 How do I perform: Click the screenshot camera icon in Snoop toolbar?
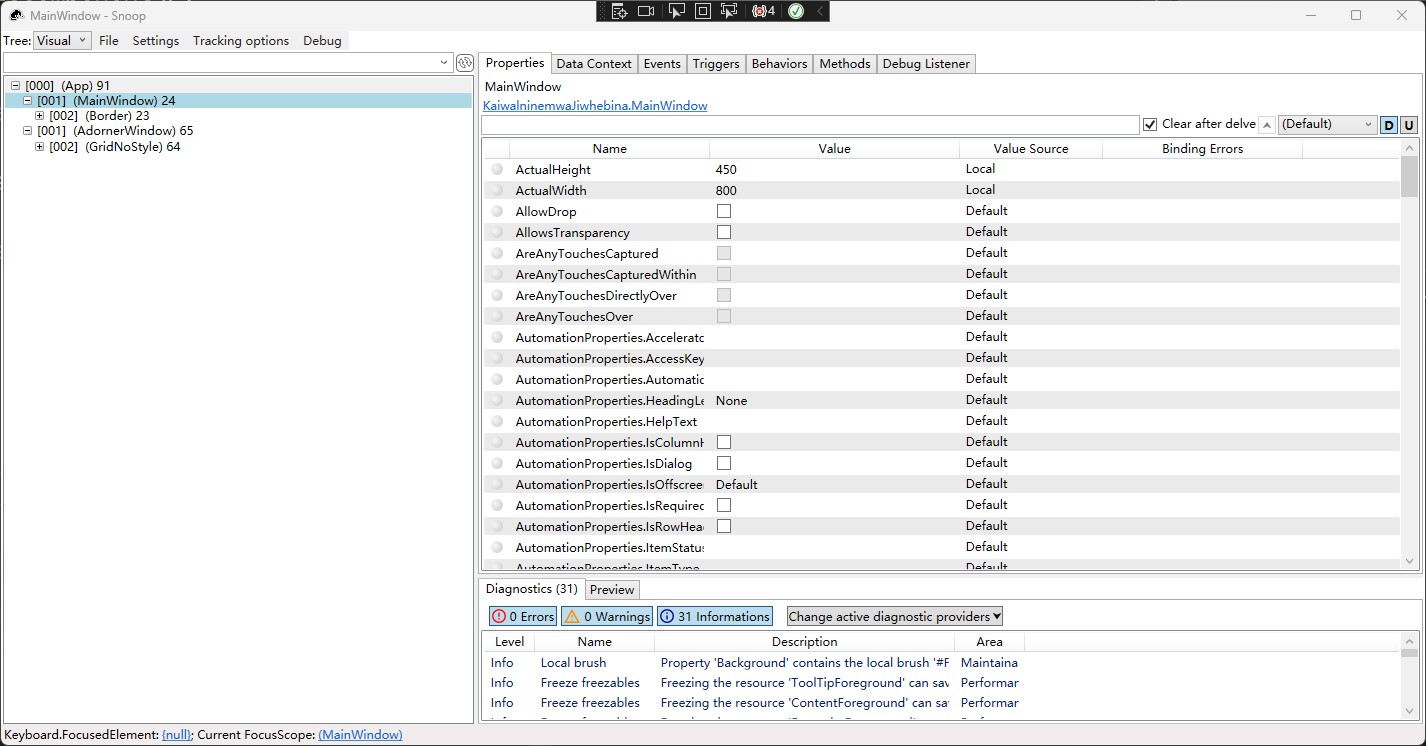646,11
